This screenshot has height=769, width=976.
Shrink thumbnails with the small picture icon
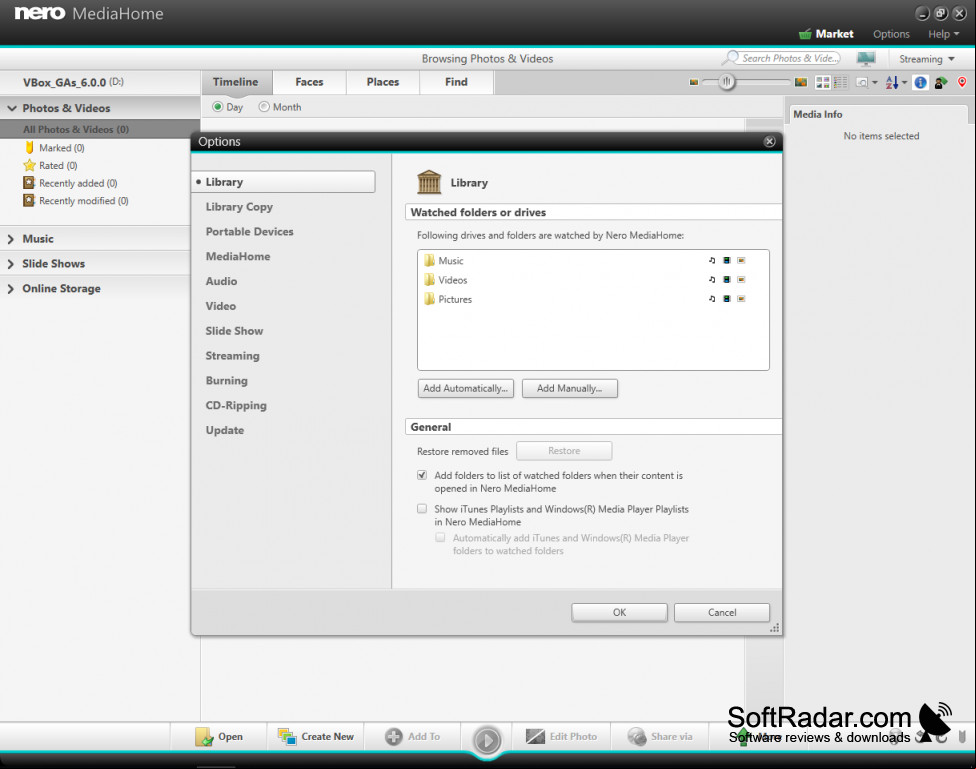[693, 82]
